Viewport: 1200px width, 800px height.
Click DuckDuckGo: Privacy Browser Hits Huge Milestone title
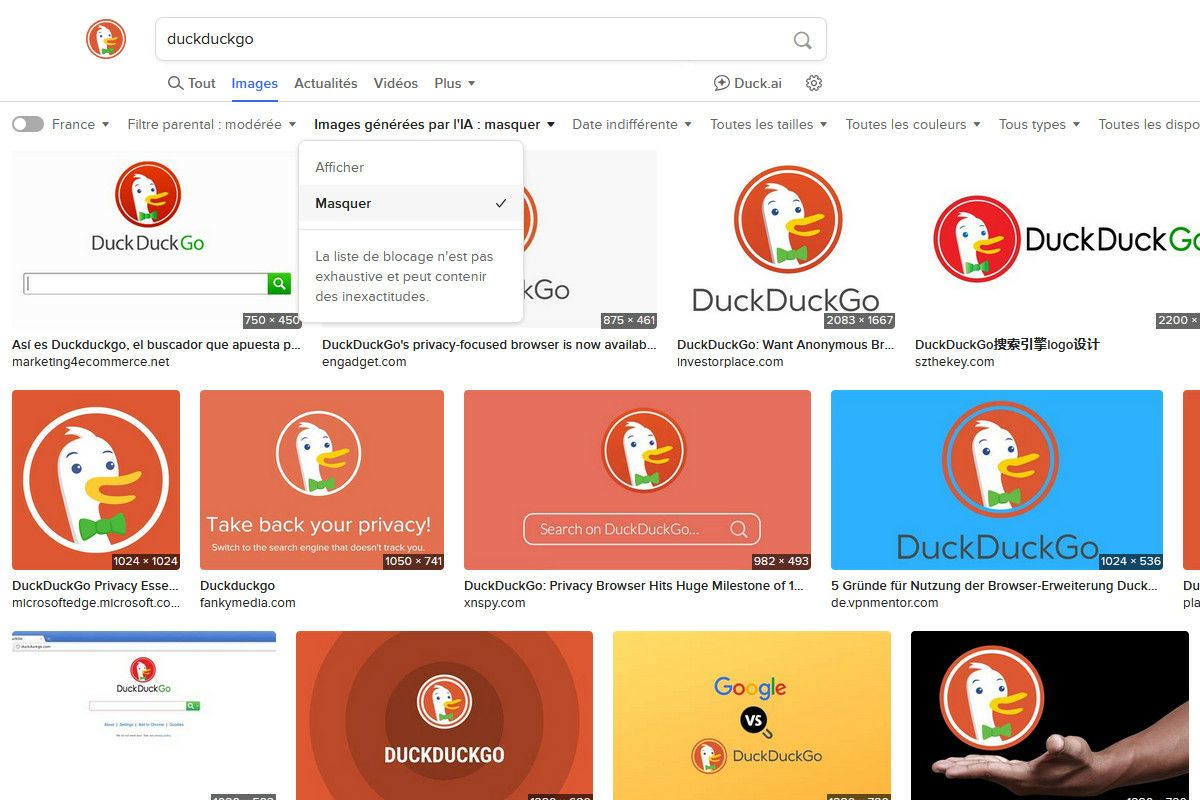pyautogui.click(x=633, y=585)
